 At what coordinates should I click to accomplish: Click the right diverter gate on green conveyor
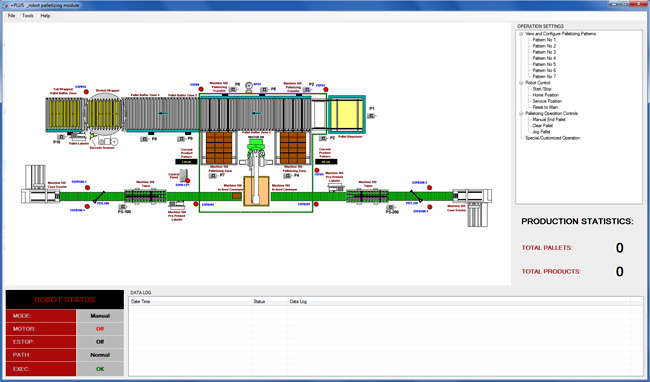[416, 196]
